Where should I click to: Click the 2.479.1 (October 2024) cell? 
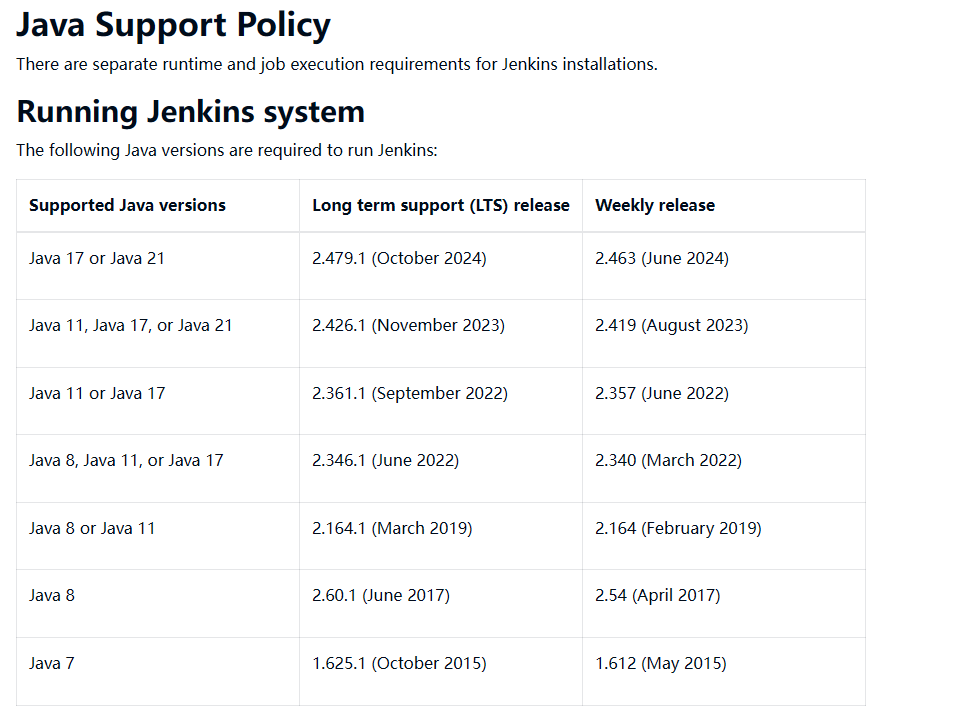pyautogui.click(x=399, y=258)
